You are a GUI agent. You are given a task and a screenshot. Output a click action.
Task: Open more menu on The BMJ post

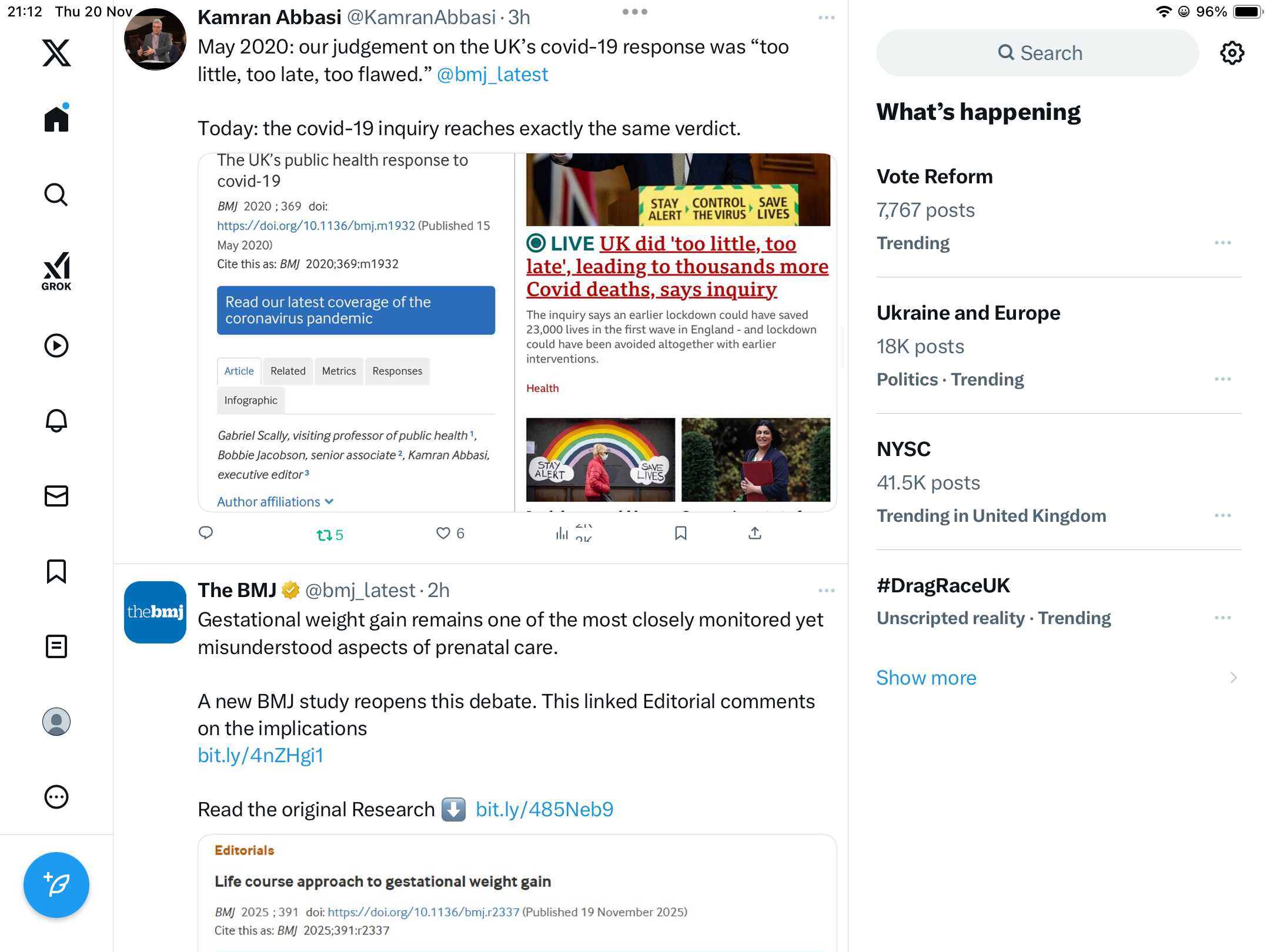click(x=826, y=591)
